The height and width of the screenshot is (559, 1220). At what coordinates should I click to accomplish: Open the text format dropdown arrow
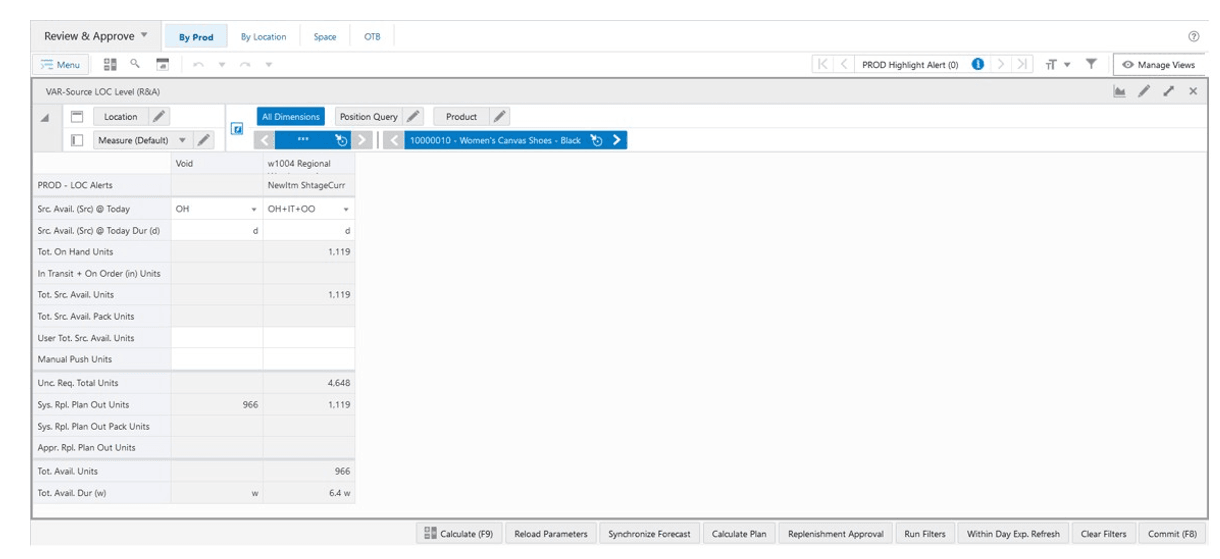pyautogui.click(x=1066, y=65)
